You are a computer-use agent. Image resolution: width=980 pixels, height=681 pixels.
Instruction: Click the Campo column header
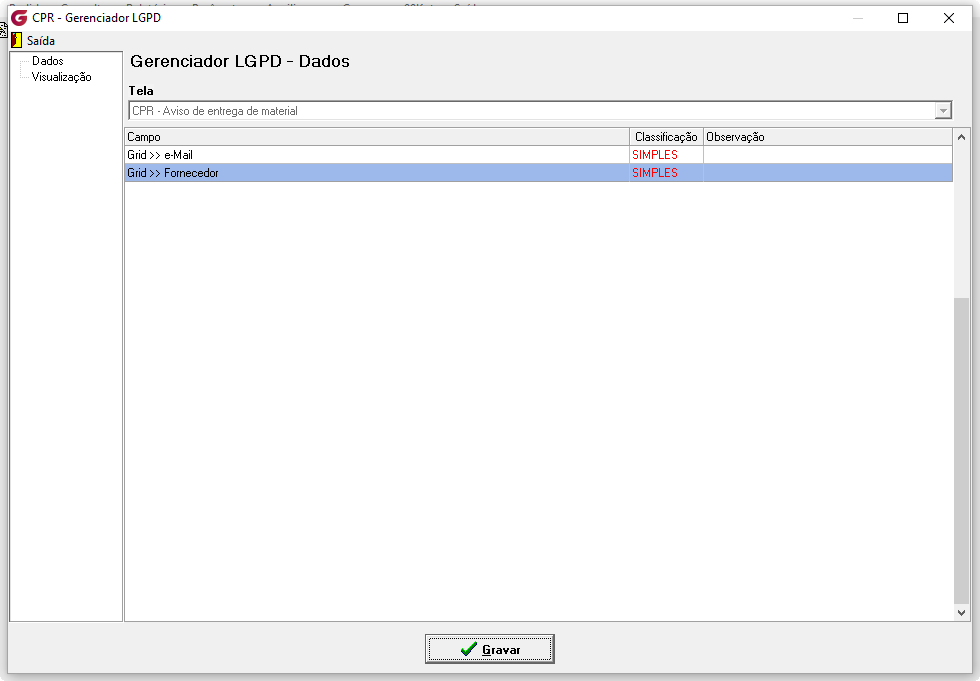[x=377, y=137]
